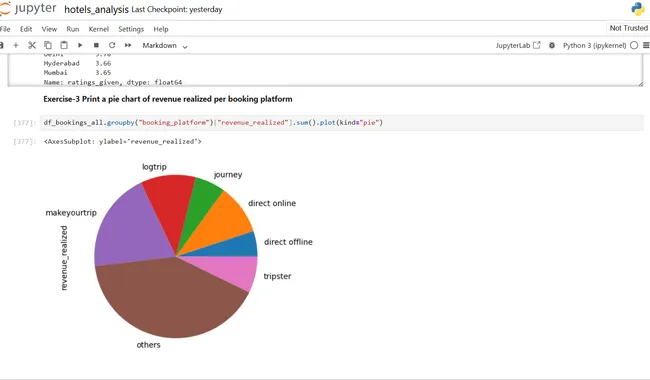Viewport: 650px width, 380px height.
Task: Open the Help menu
Action: (161, 29)
